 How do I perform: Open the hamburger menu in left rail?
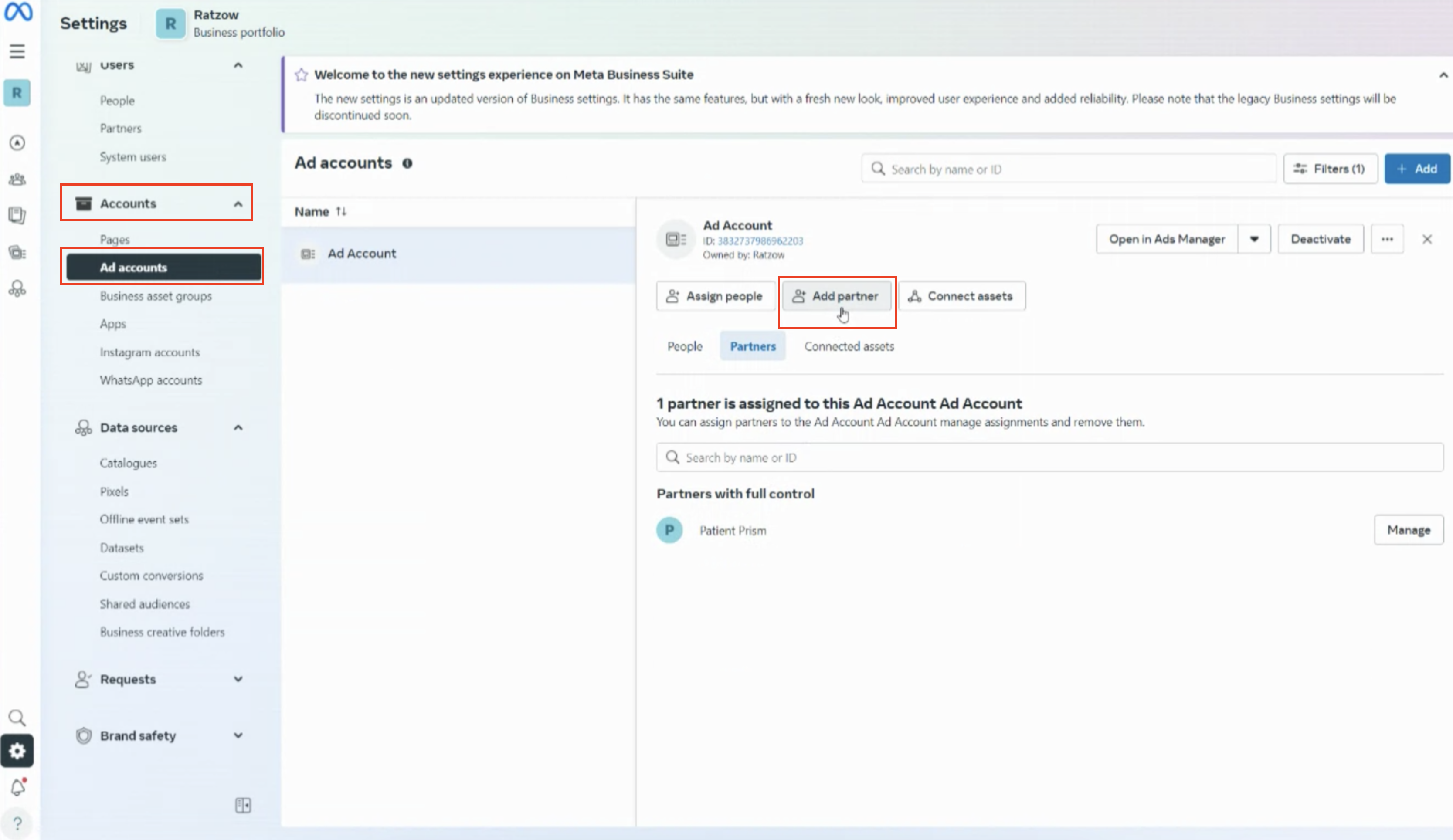pos(17,51)
